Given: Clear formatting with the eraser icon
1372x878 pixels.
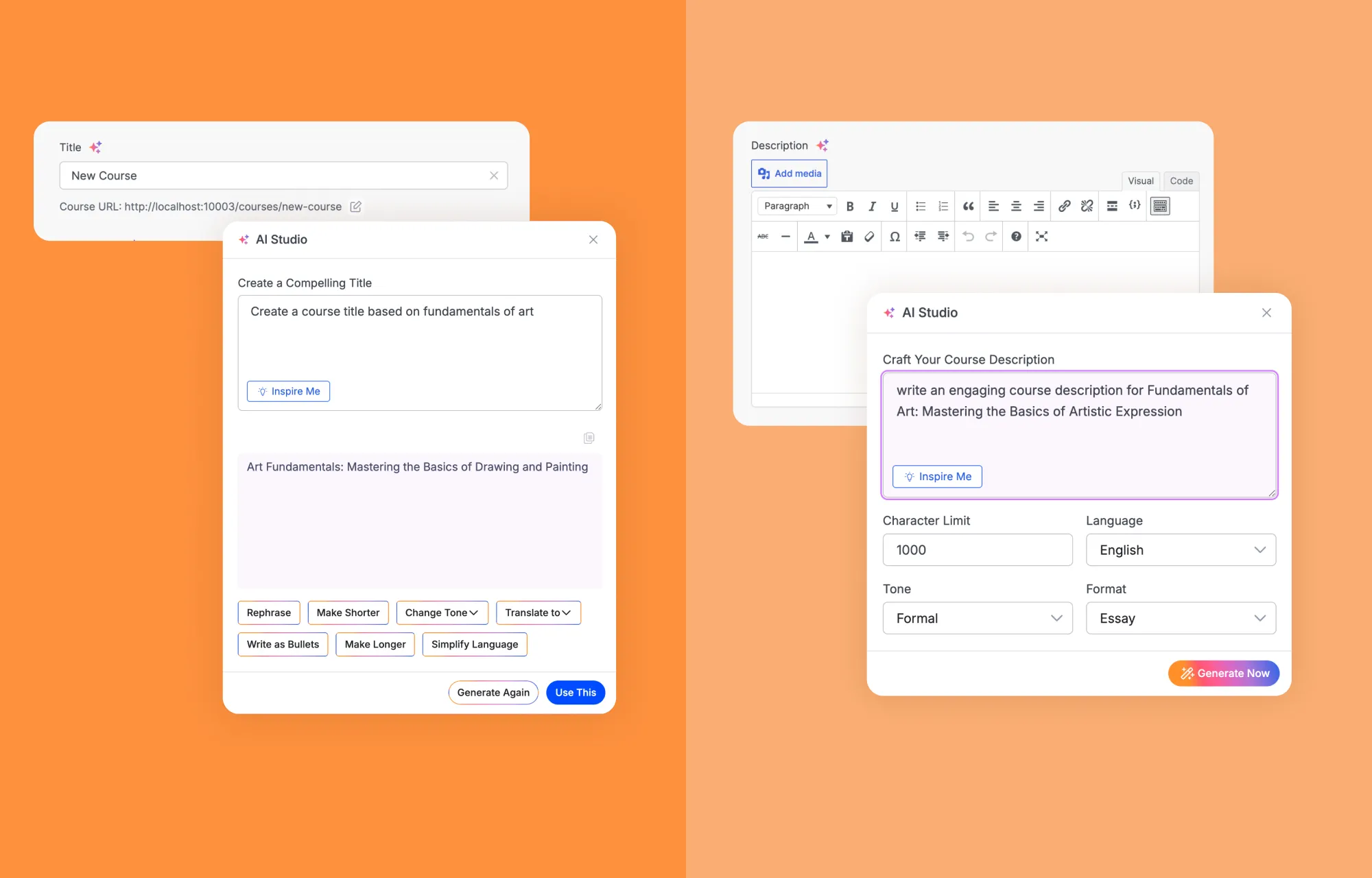Looking at the screenshot, I should pyautogui.click(x=869, y=236).
